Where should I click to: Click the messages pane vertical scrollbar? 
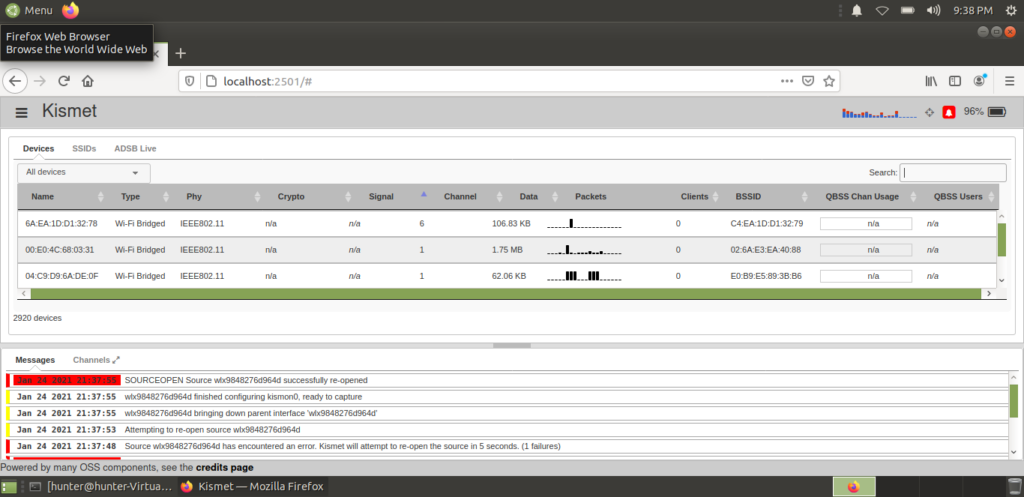(1014, 401)
